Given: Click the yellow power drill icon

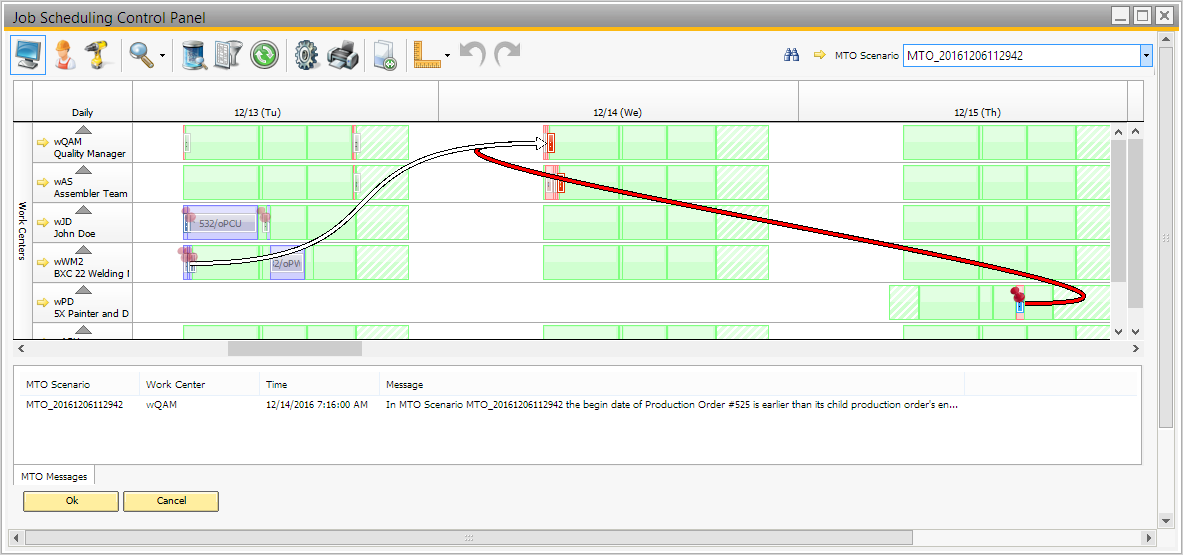Looking at the screenshot, I should click(97, 55).
